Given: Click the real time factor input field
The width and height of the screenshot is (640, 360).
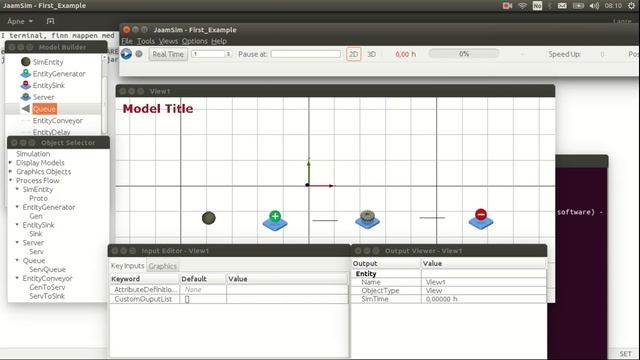Looking at the screenshot, I should (x=209, y=54).
